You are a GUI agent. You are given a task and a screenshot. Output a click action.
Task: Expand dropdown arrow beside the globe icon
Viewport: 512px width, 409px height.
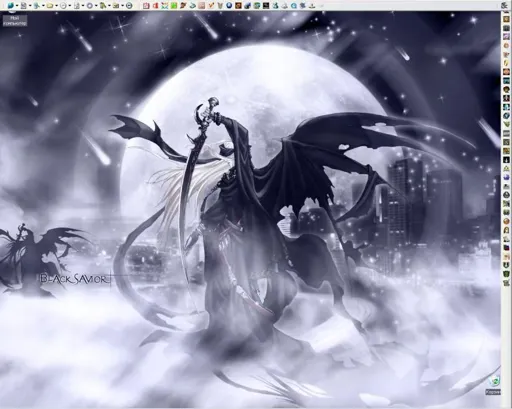click(x=17, y=6)
